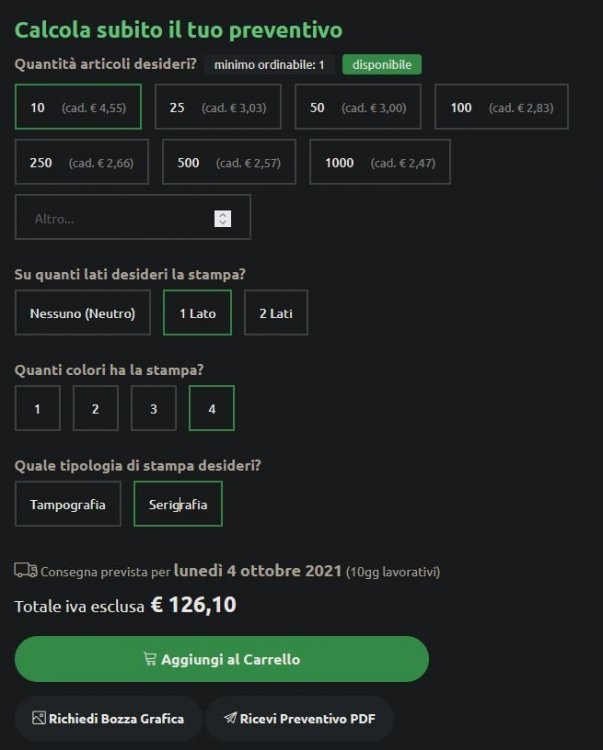Click Ricevi Preventivo PDF button
This screenshot has width=603, height=750.
click(x=299, y=718)
